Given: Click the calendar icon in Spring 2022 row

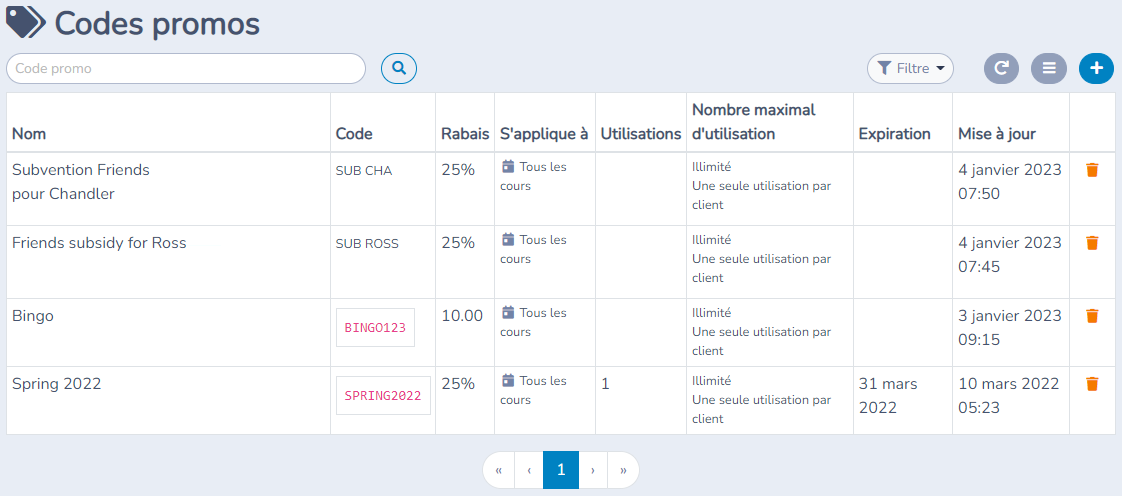Looking at the screenshot, I should 508,381.
